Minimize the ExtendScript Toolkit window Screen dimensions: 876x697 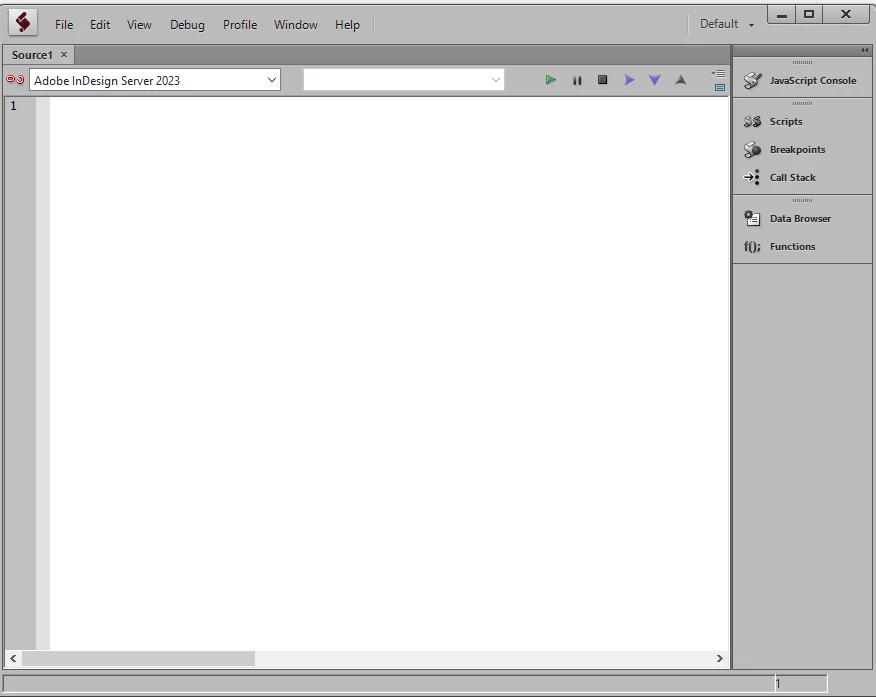click(x=782, y=15)
